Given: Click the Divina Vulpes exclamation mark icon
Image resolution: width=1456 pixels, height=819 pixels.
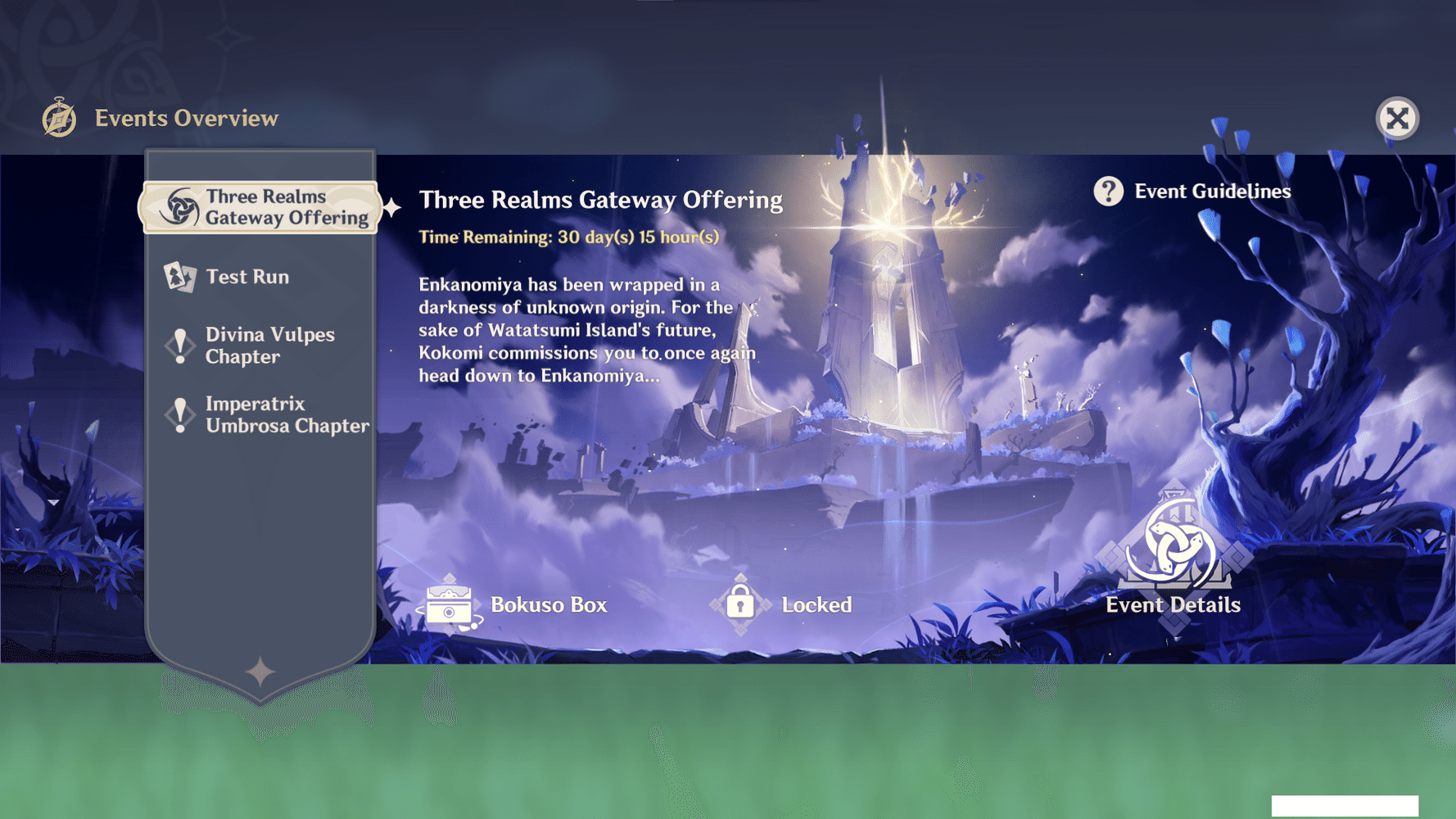Looking at the screenshot, I should point(179,346).
